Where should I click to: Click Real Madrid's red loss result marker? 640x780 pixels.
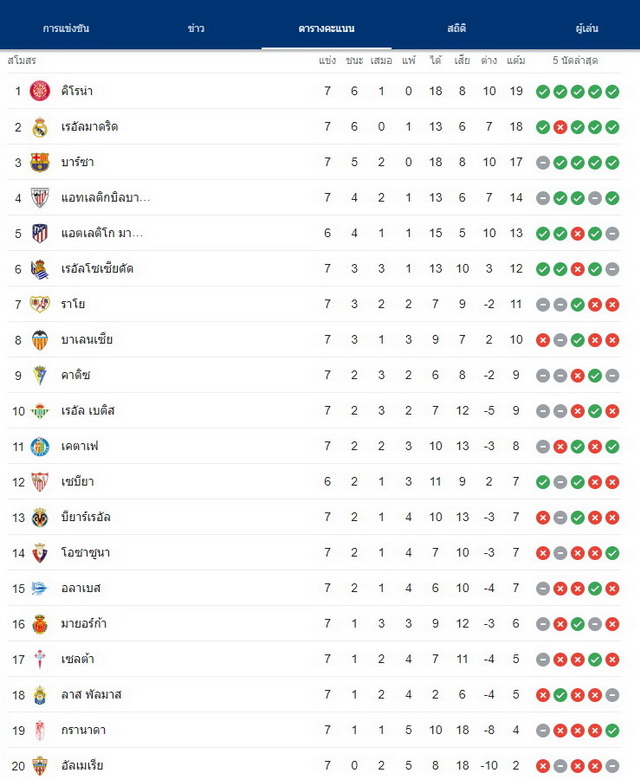(560, 127)
